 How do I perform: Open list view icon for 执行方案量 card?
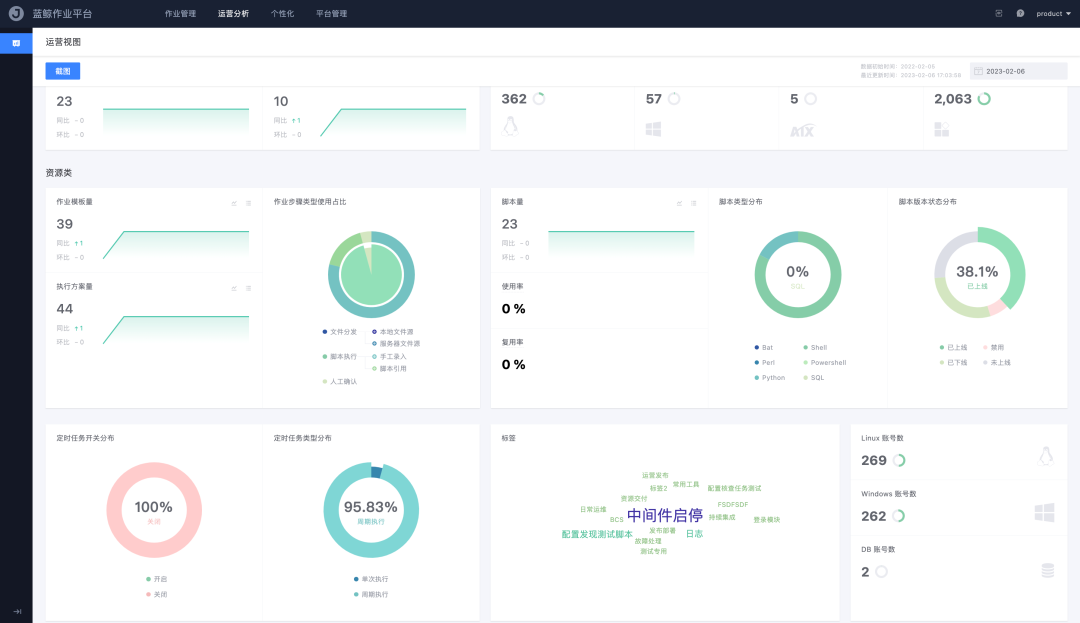click(249, 288)
